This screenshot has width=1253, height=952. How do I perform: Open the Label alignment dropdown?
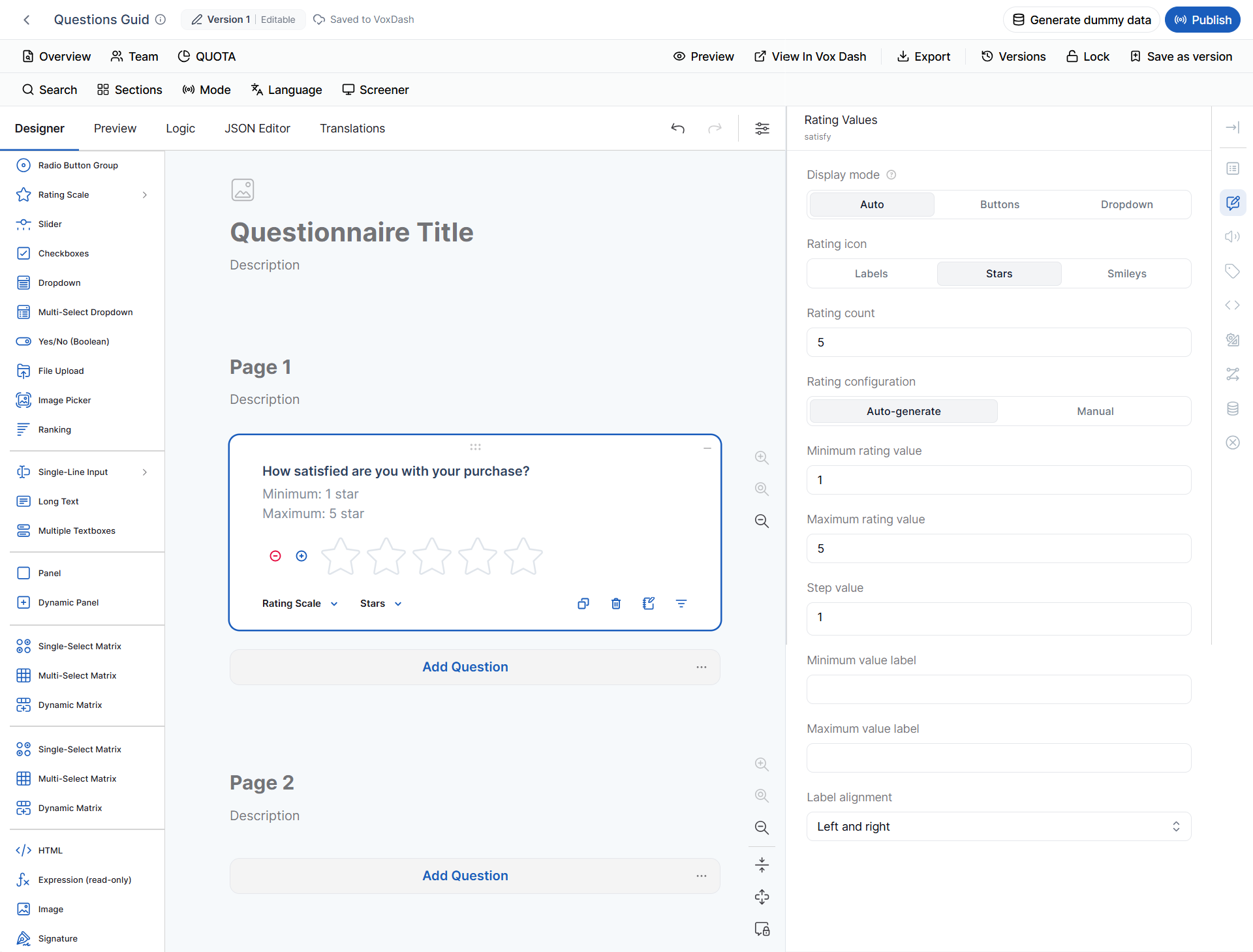[999, 826]
